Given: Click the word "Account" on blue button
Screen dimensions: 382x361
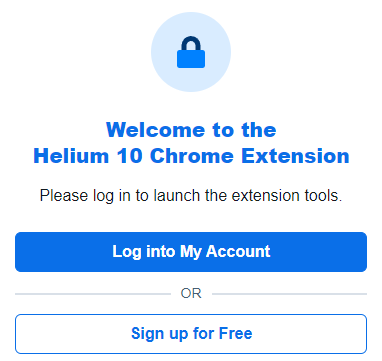Looking at the screenshot, I should [x=238, y=251].
